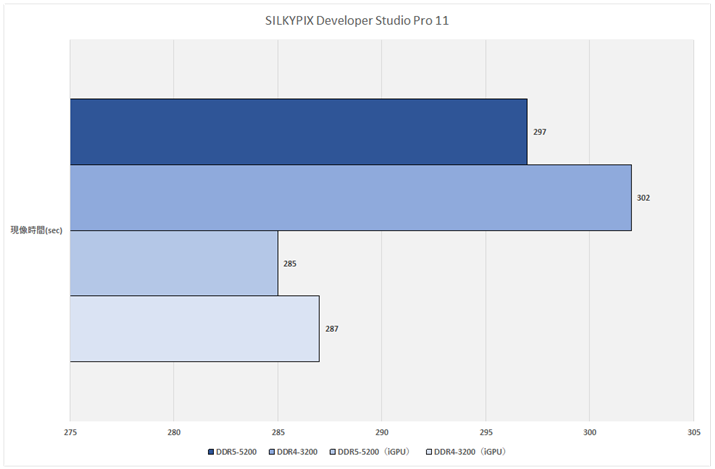Viewport: 715px width, 469px height.
Task: Click the data label 285
Action: tap(290, 263)
